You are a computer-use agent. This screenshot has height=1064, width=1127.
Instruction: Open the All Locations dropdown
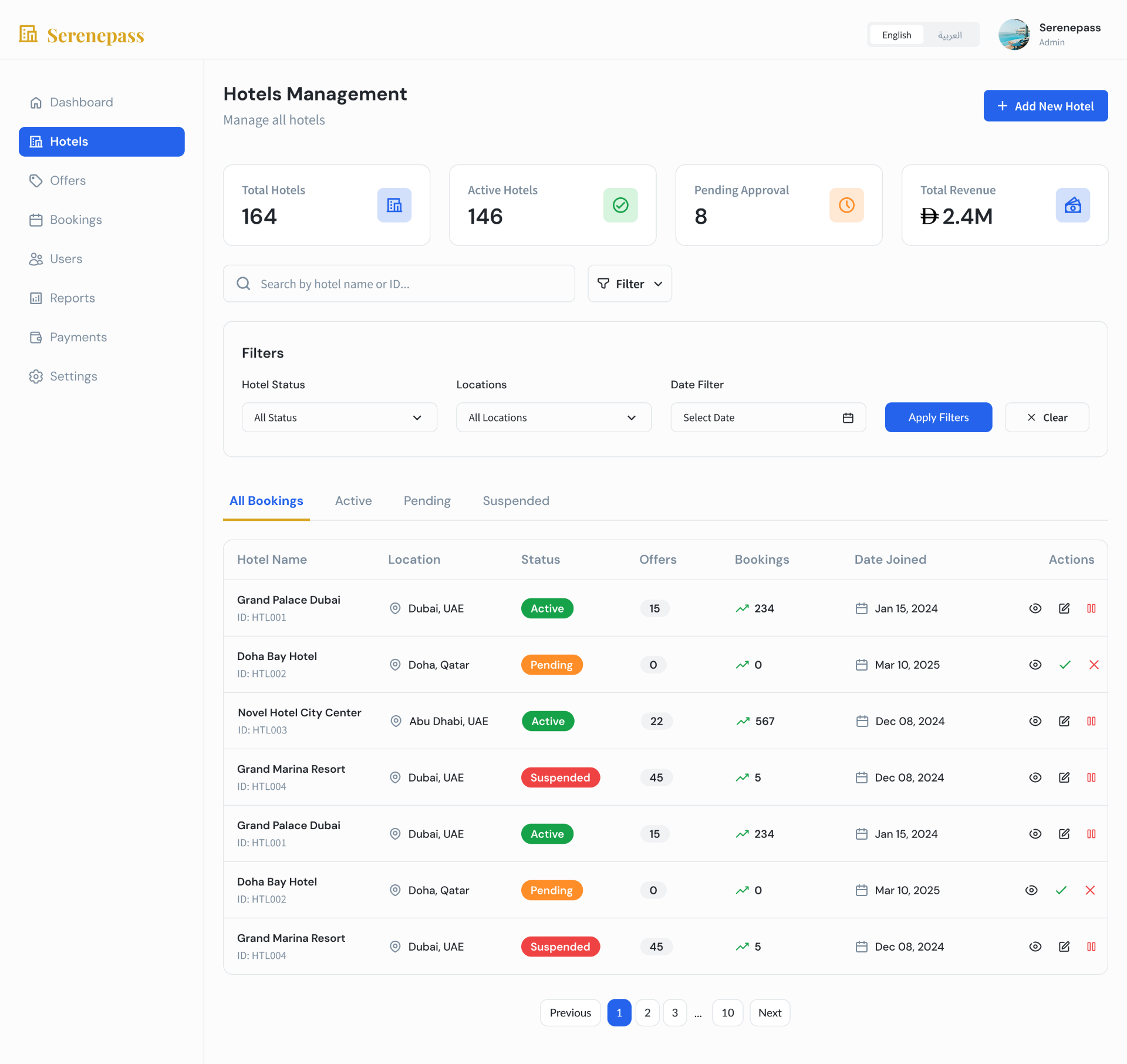pos(554,417)
